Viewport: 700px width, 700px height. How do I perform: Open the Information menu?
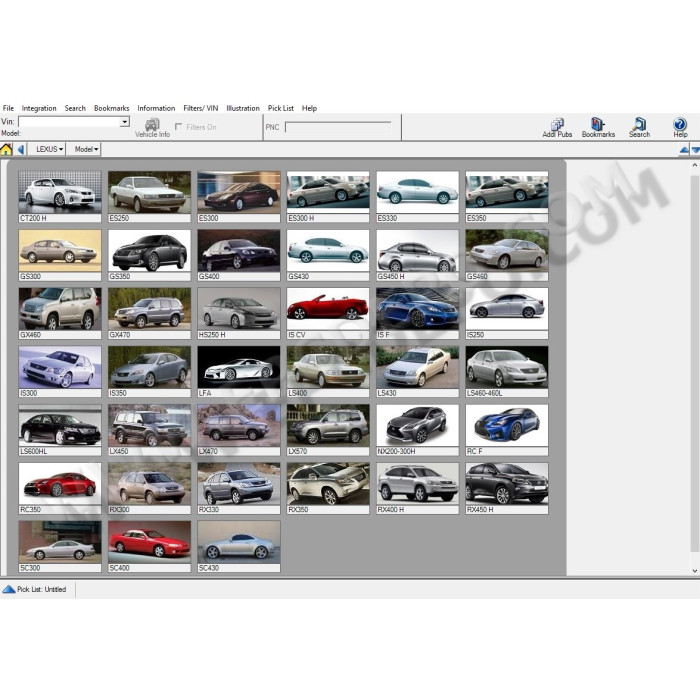[156, 108]
